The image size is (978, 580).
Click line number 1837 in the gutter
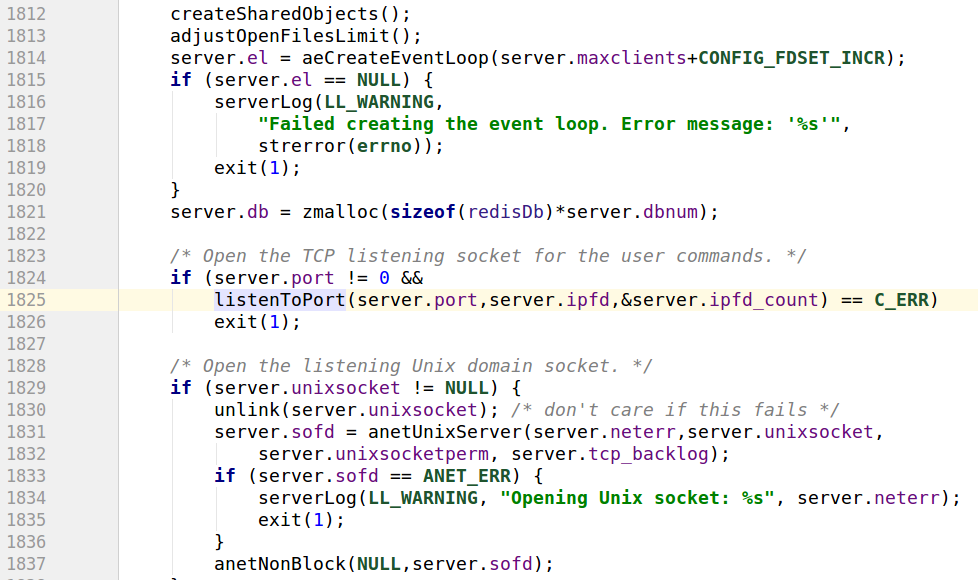coord(26,564)
